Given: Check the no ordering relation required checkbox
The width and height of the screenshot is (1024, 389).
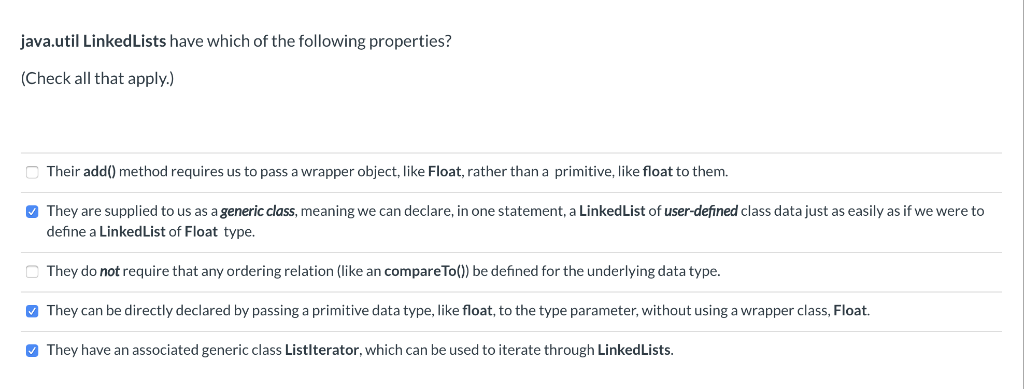Looking at the screenshot, I should click(x=32, y=272).
